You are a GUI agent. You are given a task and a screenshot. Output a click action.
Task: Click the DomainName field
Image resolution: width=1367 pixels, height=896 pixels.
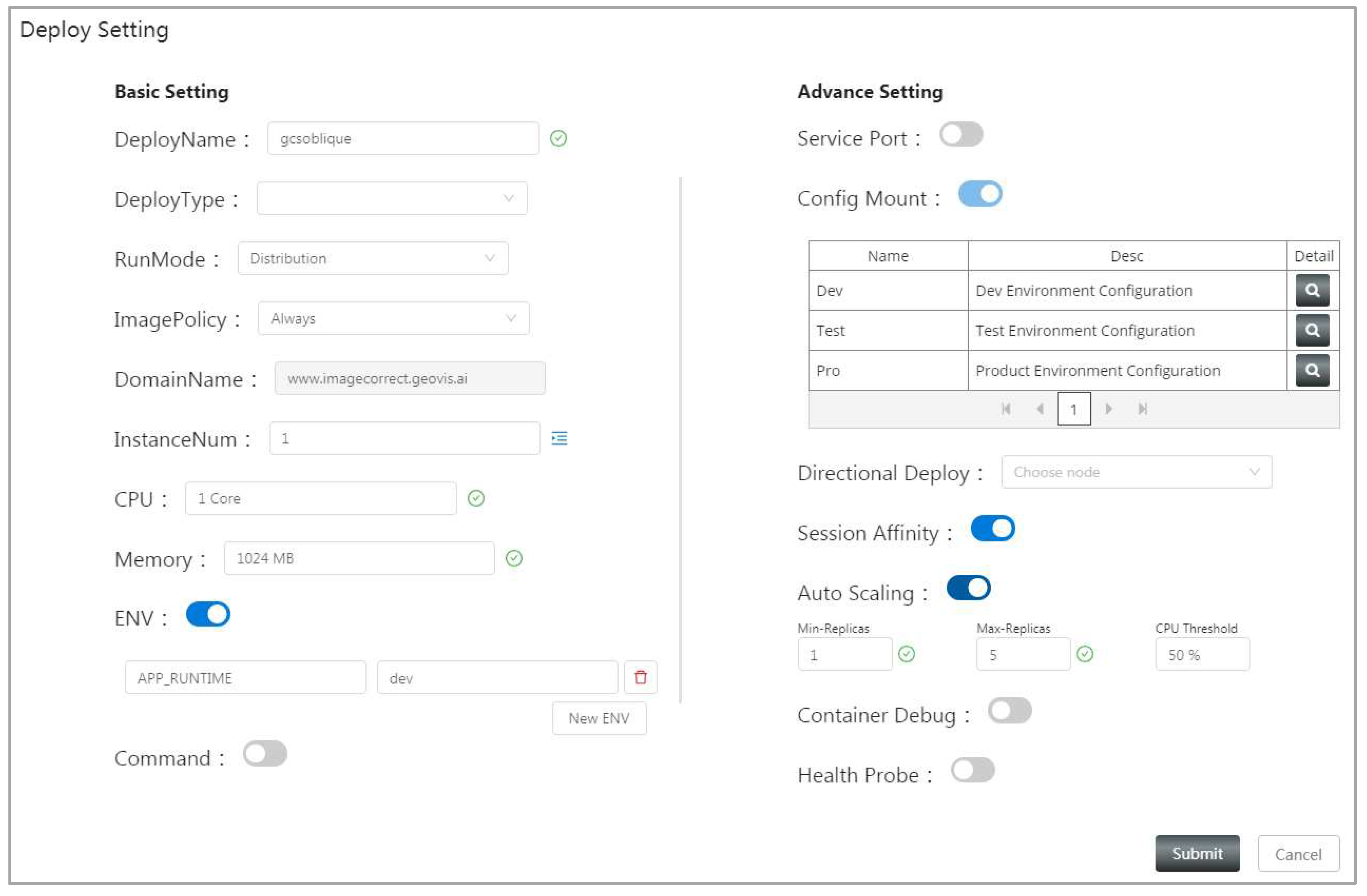[x=410, y=378]
